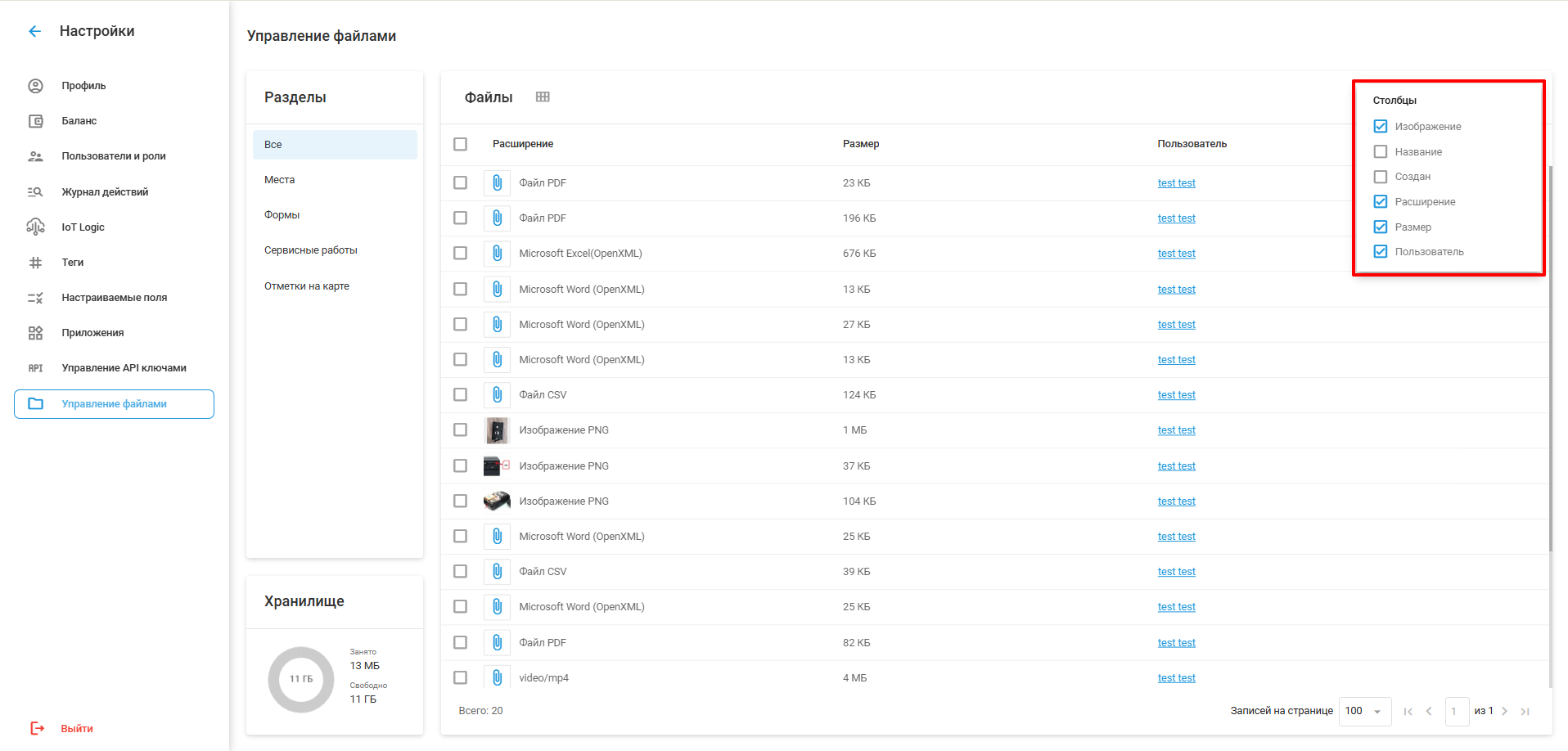Jump to last page in pagination
Image resolution: width=1568 pixels, height=751 pixels.
(x=1525, y=711)
